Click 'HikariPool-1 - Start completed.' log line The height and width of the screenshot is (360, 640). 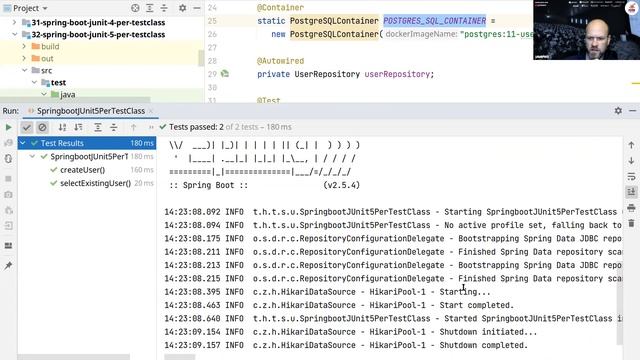339,305
